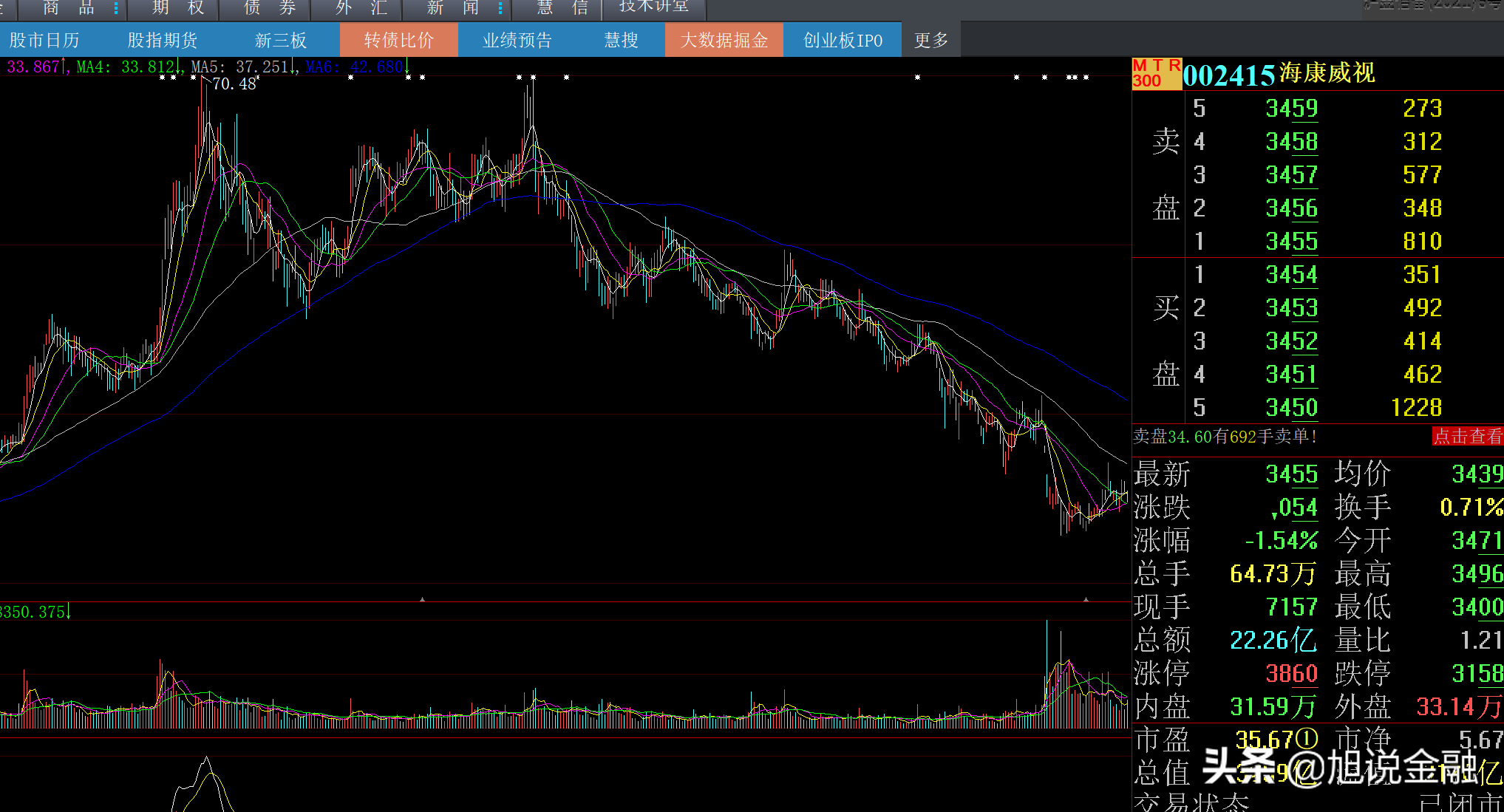The image size is (1504, 812).
Task: Click the circled 1 icon beside 市盈
Action: point(1307,740)
